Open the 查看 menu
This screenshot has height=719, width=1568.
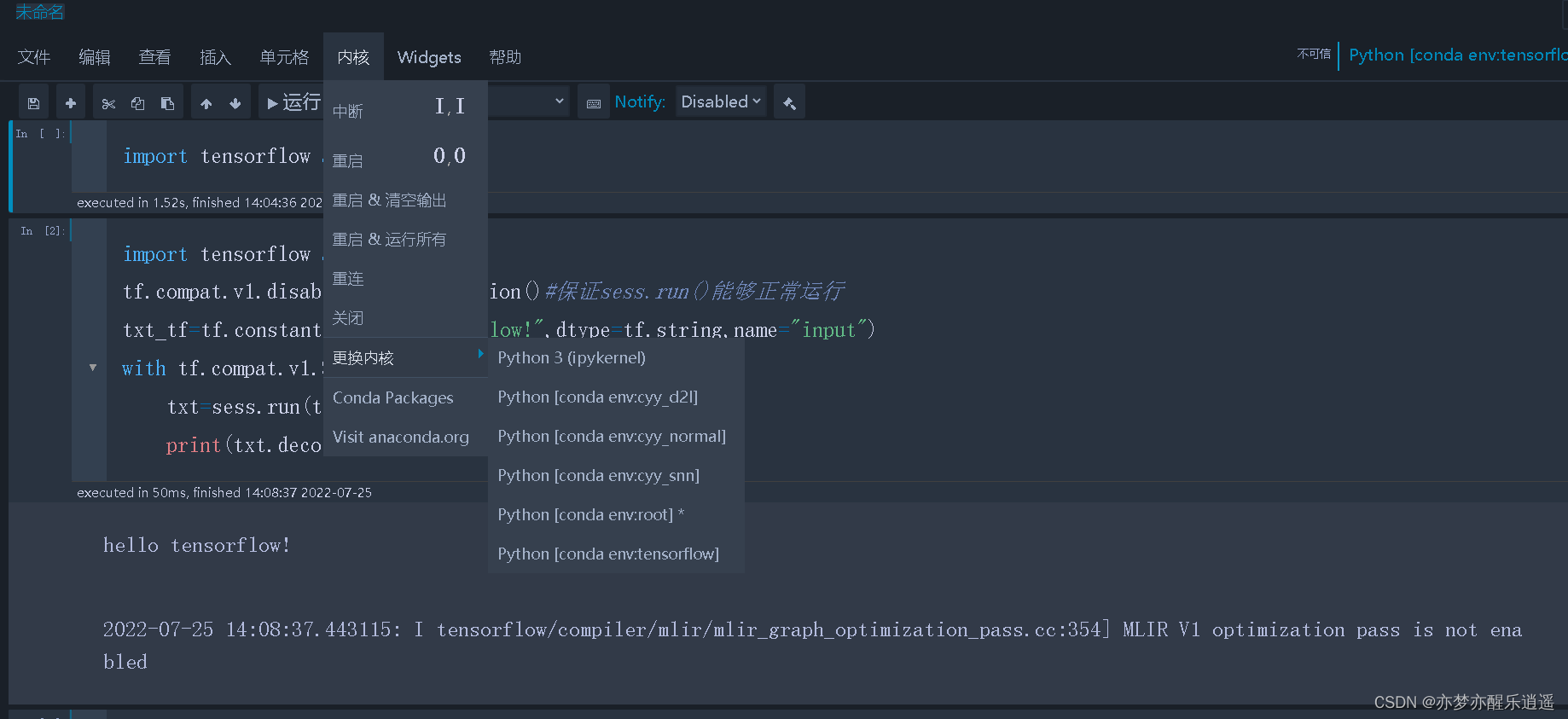point(155,57)
